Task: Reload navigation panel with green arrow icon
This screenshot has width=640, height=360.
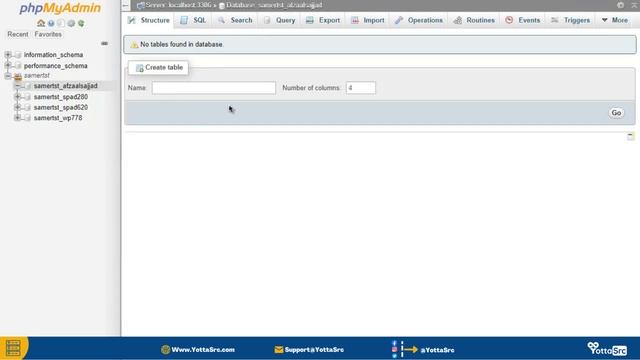Action: pos(81,23)
